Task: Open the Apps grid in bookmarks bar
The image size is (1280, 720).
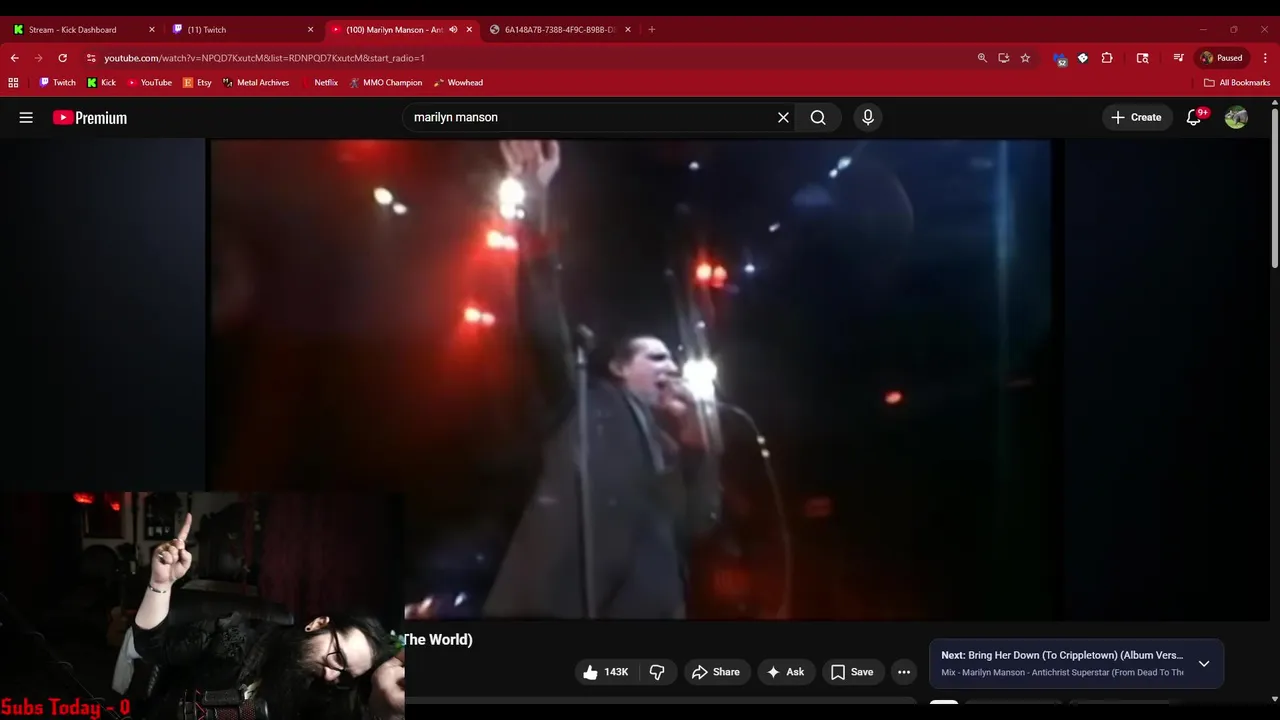Action: (13, 83)
